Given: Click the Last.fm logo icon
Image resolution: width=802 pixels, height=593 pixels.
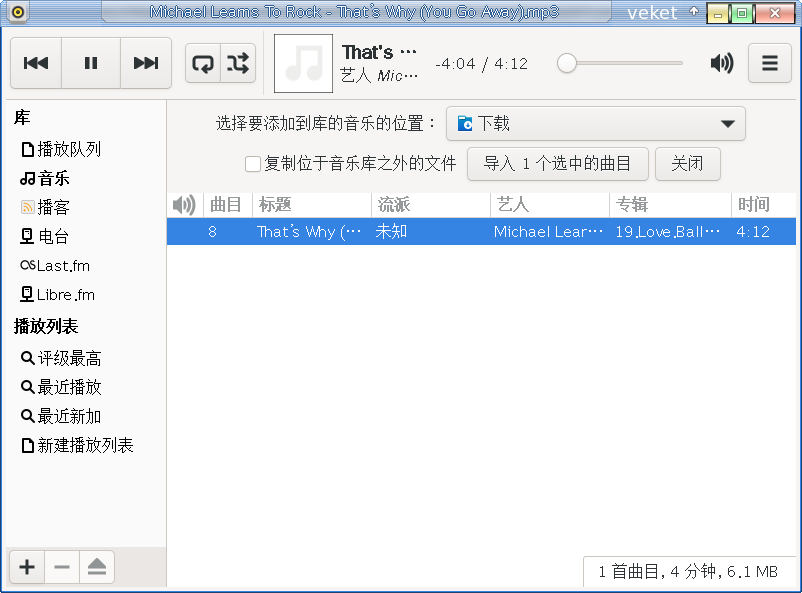Looking at the screenshot, I should click(28, 265).
